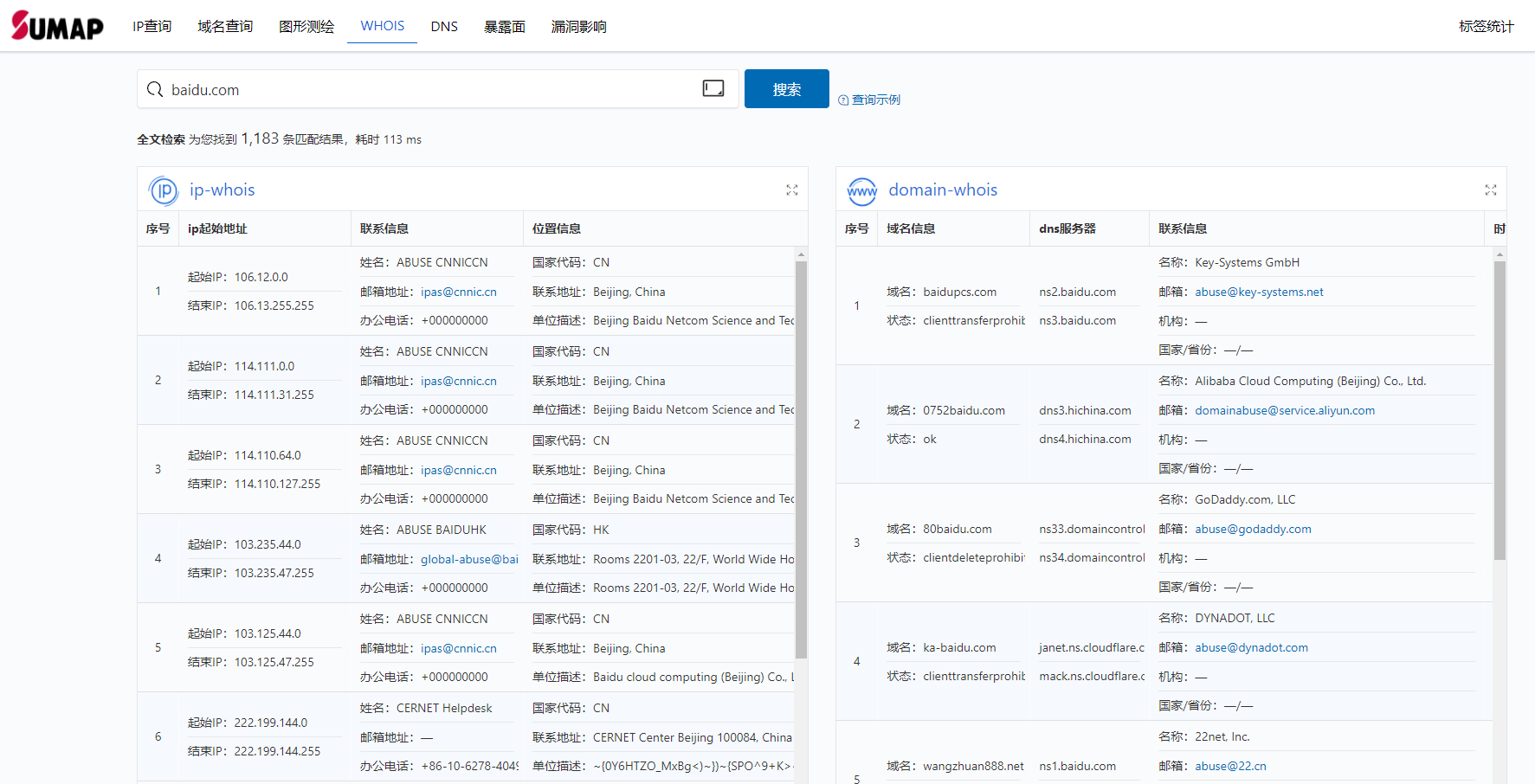1535x784 pixels.
Task: Click the ip-whois vertical scrollbar
Action: [x=801, y=459]
